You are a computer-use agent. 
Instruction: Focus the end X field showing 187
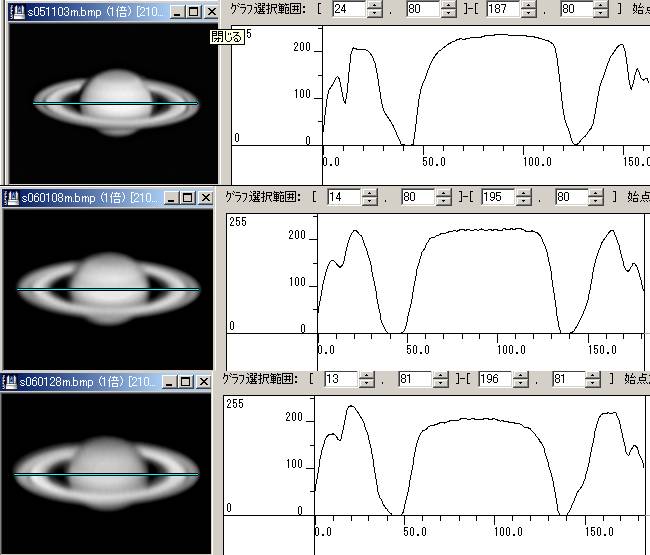pyautogui.click(x=503, y=9)
